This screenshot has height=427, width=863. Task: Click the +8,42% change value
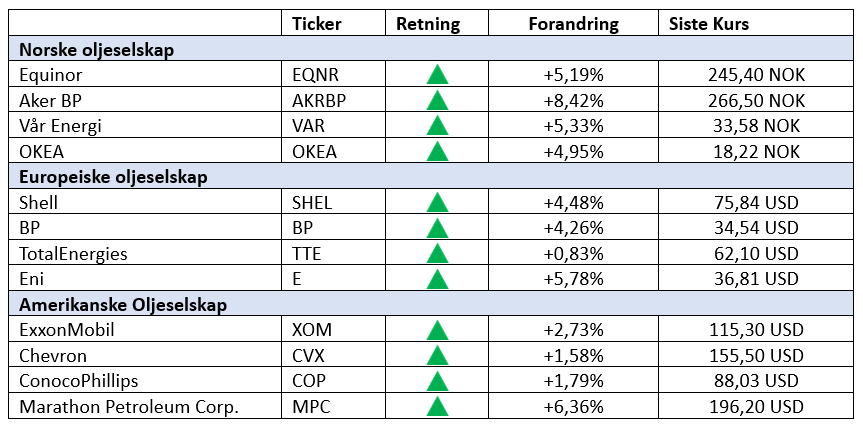pyautogui.click(x=573, y=100)
